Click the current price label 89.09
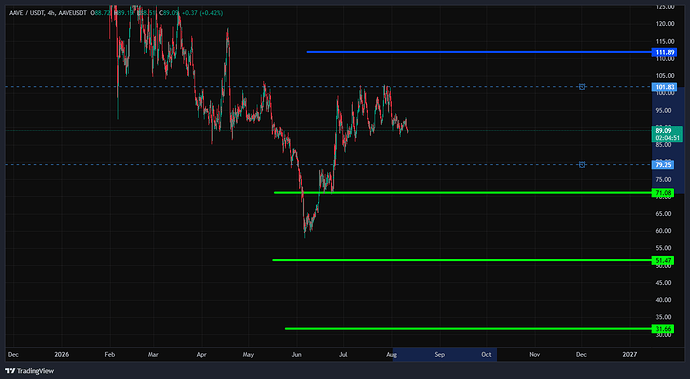Screen dimensions: 690x379 click(664, 131)
